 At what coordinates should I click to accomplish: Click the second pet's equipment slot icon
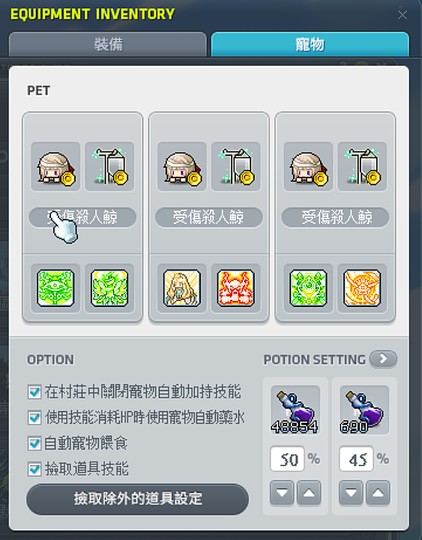pos(236,167)
